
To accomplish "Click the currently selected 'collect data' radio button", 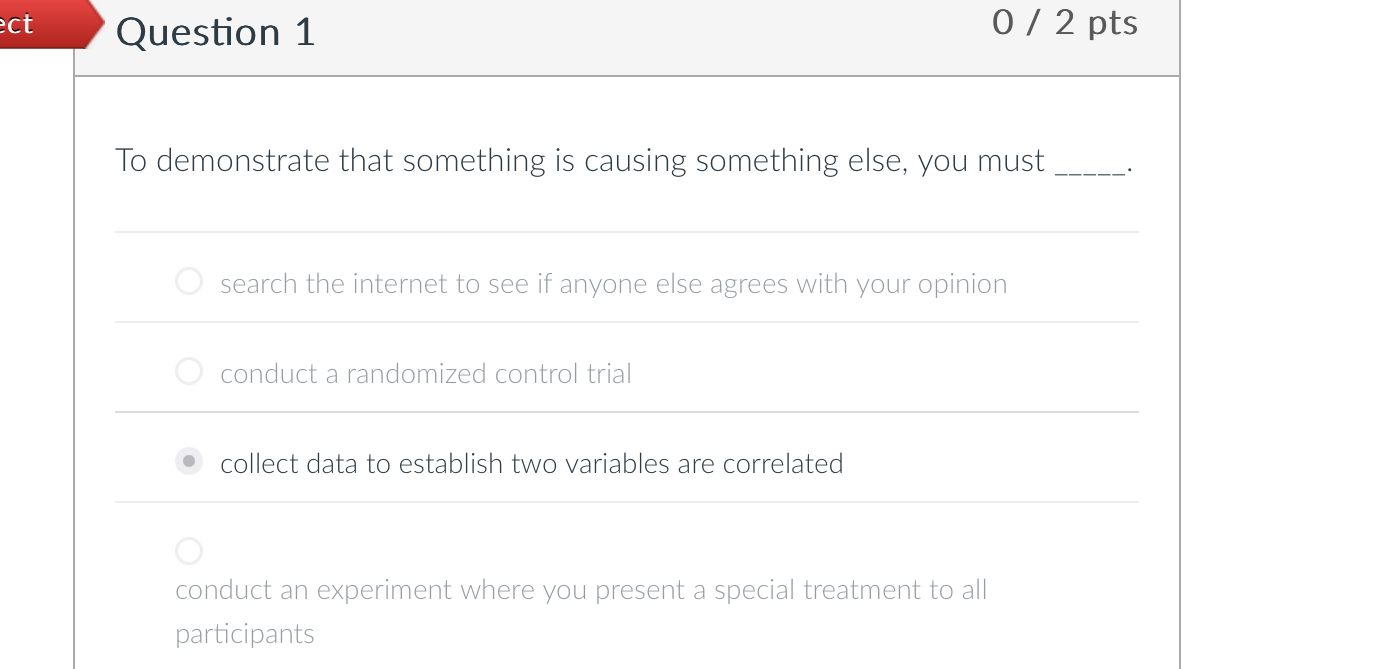I will [x=188, y=461].
